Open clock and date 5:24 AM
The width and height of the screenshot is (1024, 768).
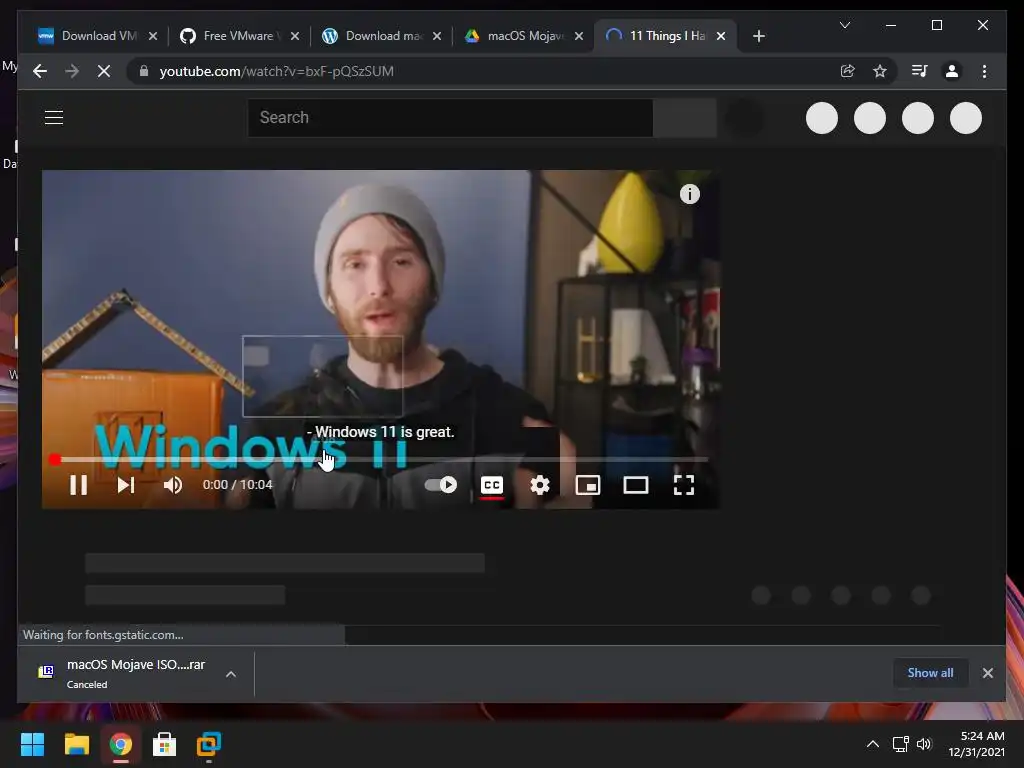pyautogui.click(x=976, y=744)
